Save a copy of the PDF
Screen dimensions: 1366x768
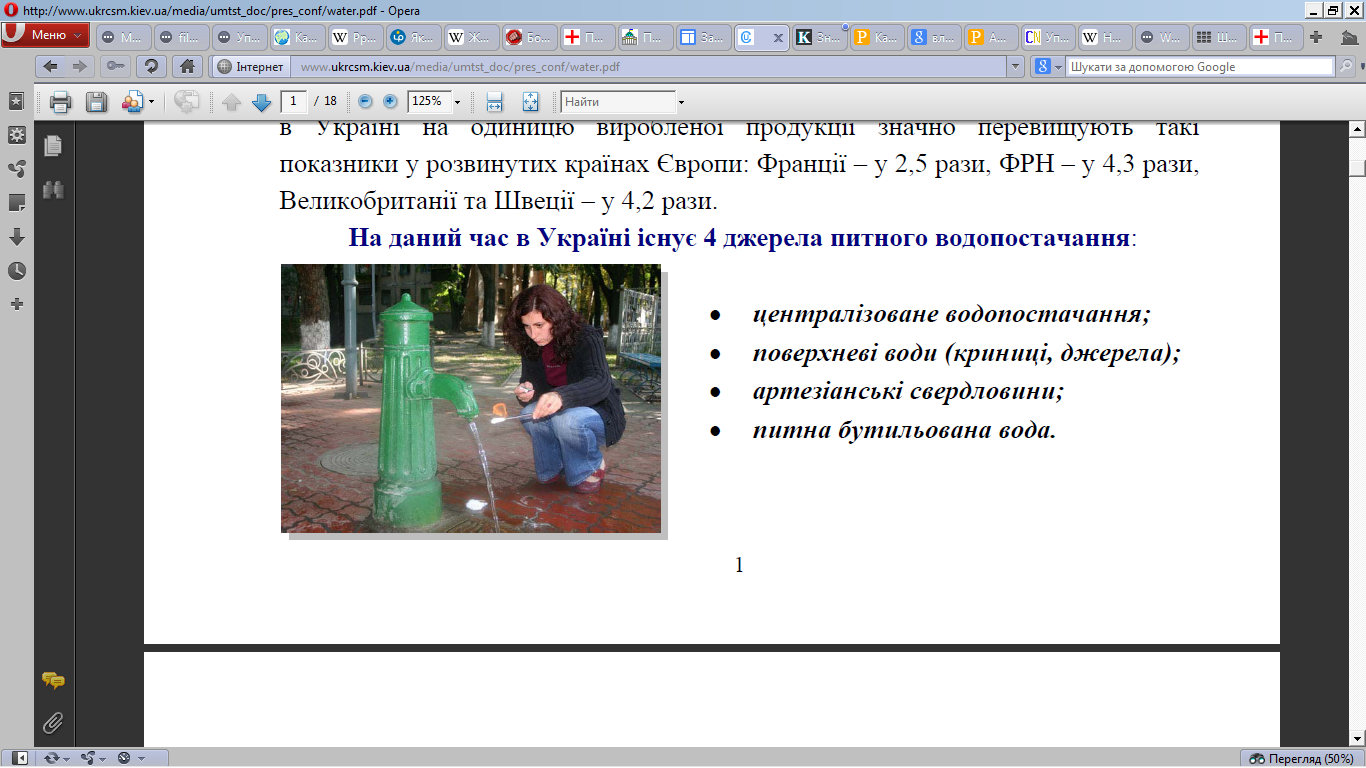click(x=96, y=102)
